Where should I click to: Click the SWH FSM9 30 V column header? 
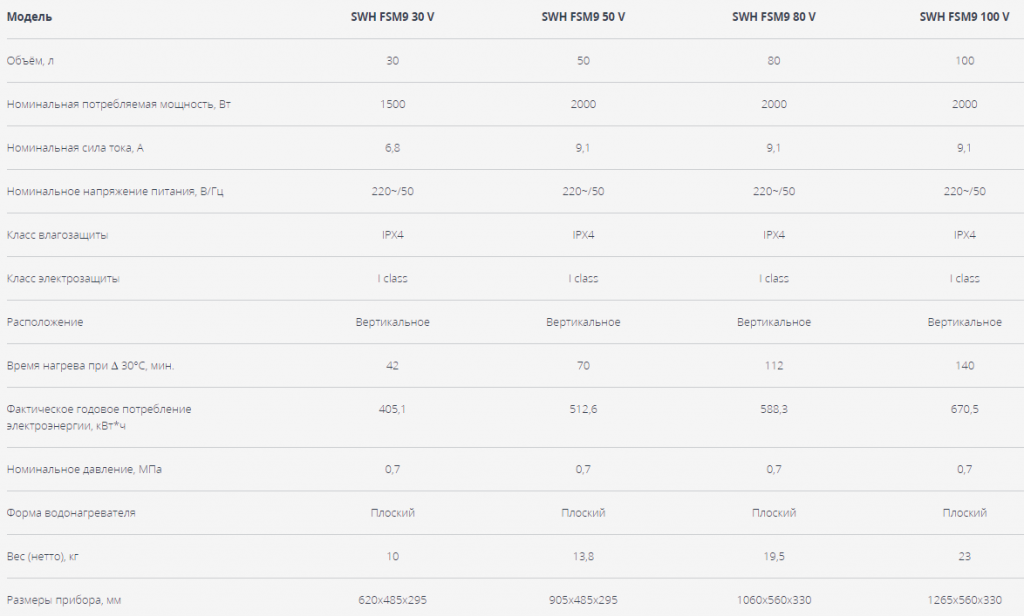pos(392,17)
